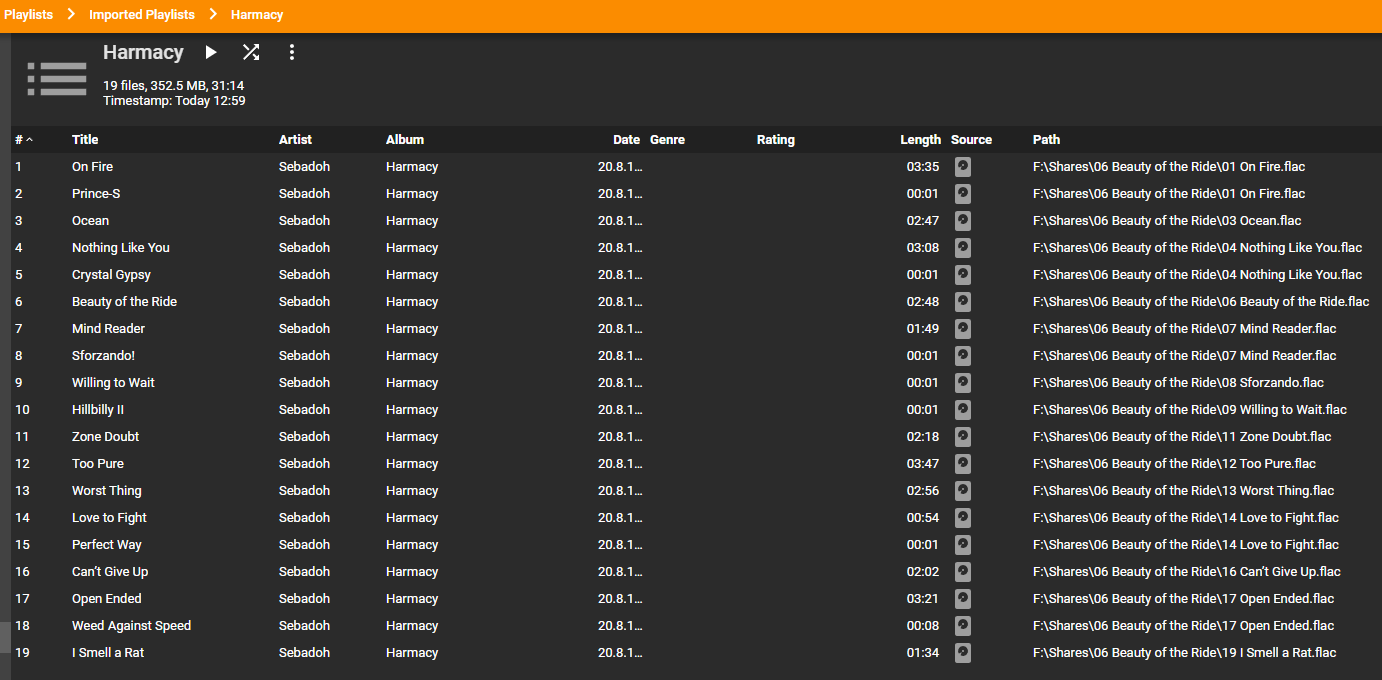
Task: Click the left vertical scrollbar handle
Action: point(5,637)
